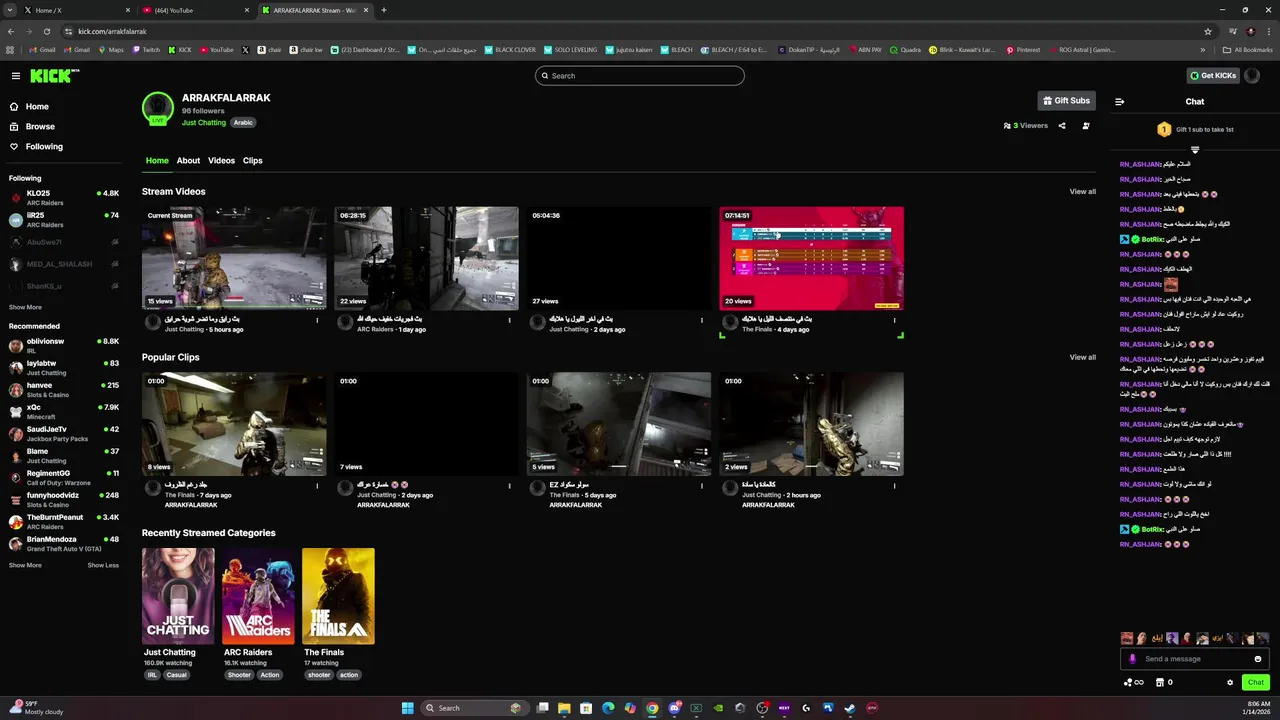
Task: Click the IRL tag under Just Chatting
Action: click(x=152, y=675)
